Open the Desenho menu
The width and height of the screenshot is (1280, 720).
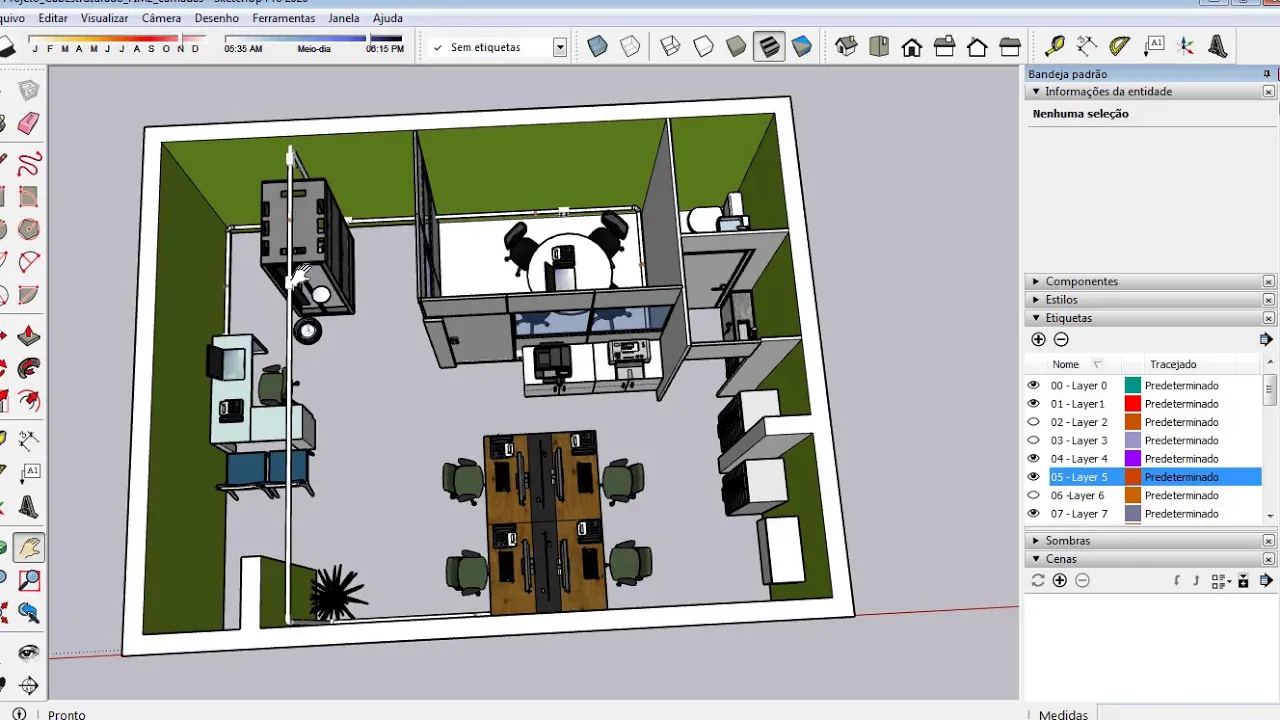(x=217, y=18)
